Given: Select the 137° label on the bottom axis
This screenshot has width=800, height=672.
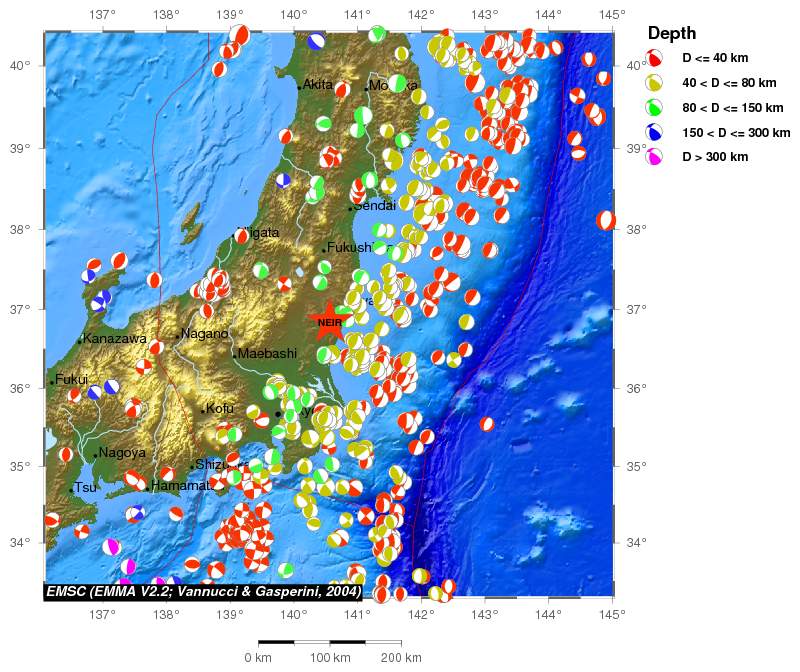Looking at the screenshot, I should tap(104, 614).
